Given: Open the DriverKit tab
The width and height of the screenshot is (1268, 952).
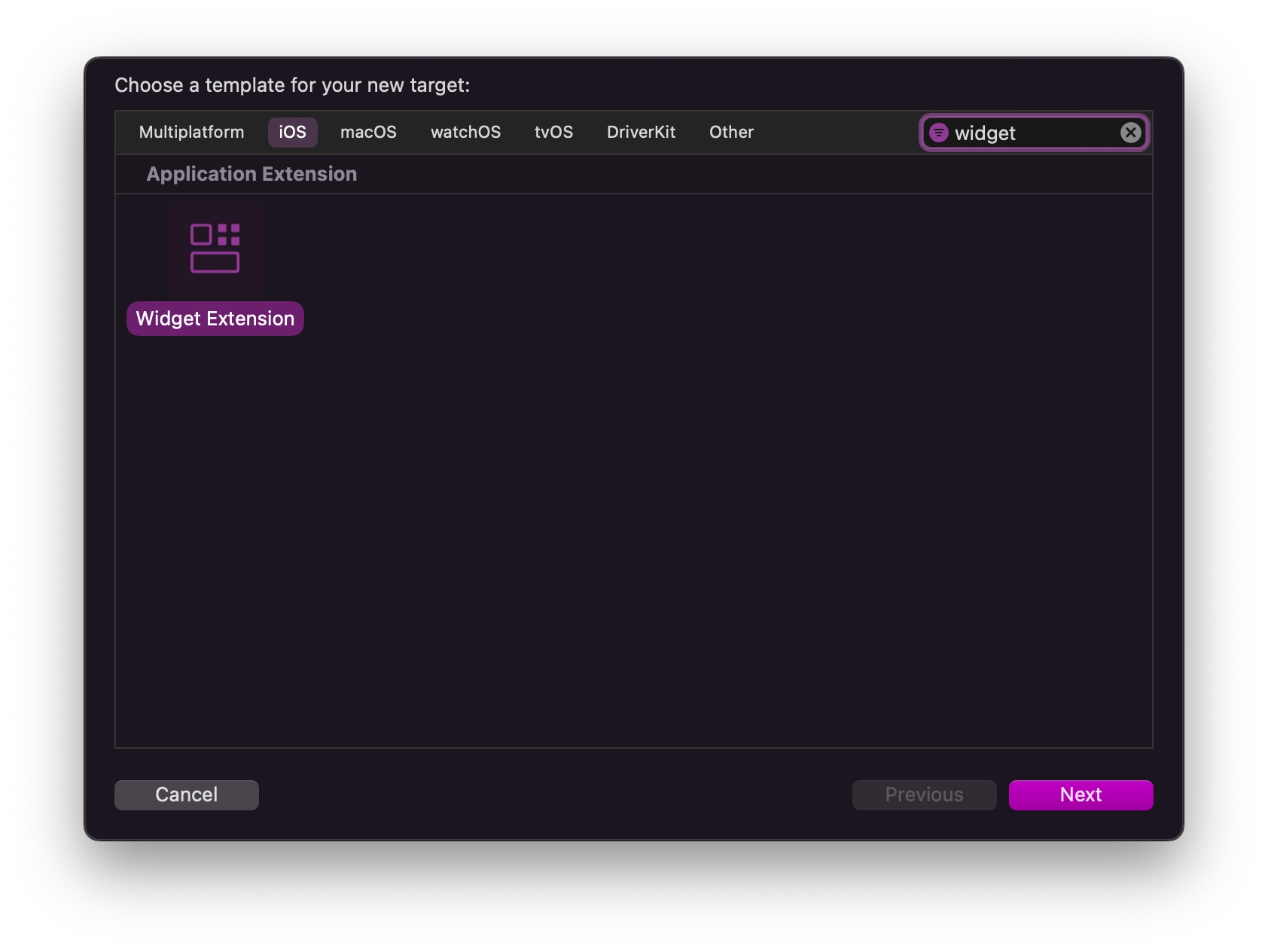Looking at the screenshot, I should [x=641, y=133].
